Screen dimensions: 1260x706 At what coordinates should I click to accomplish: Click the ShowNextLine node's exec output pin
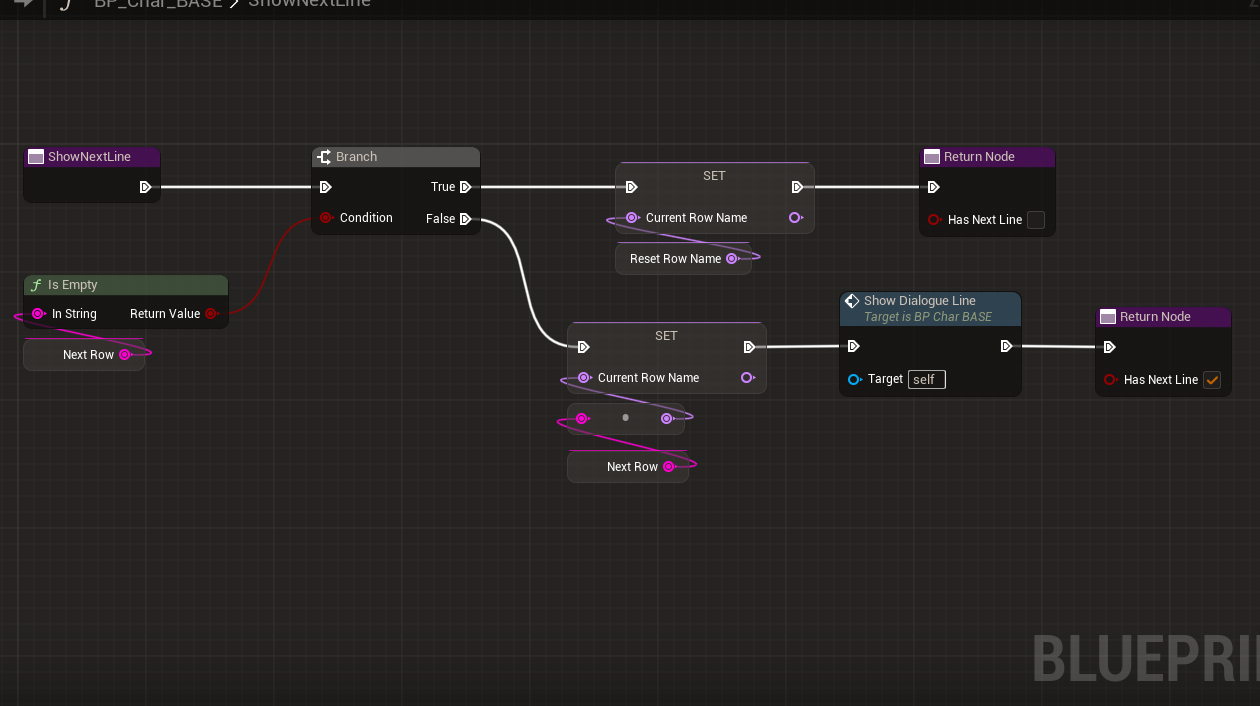(x=145, y=187)
